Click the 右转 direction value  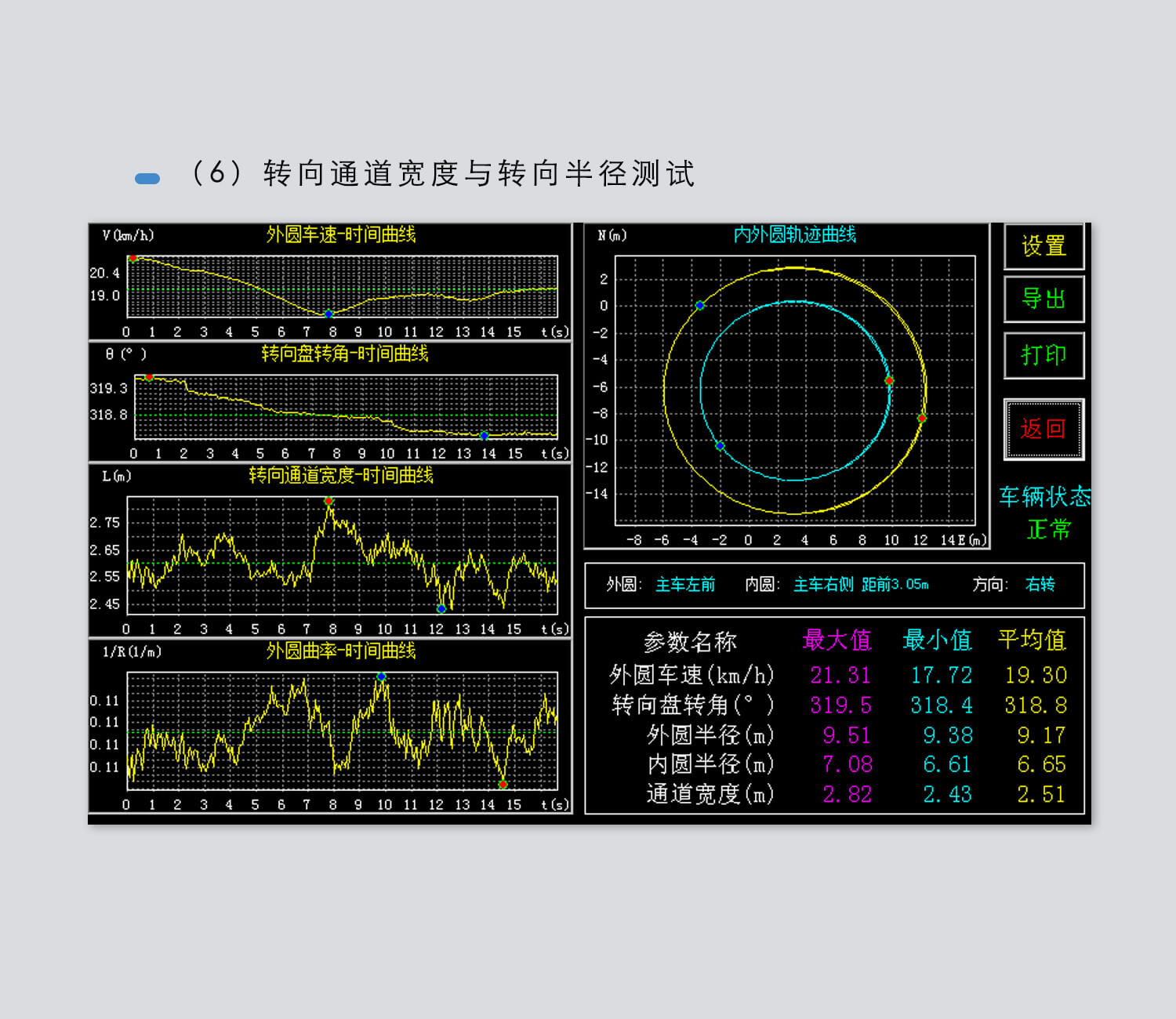click(x=1040, y=585)
